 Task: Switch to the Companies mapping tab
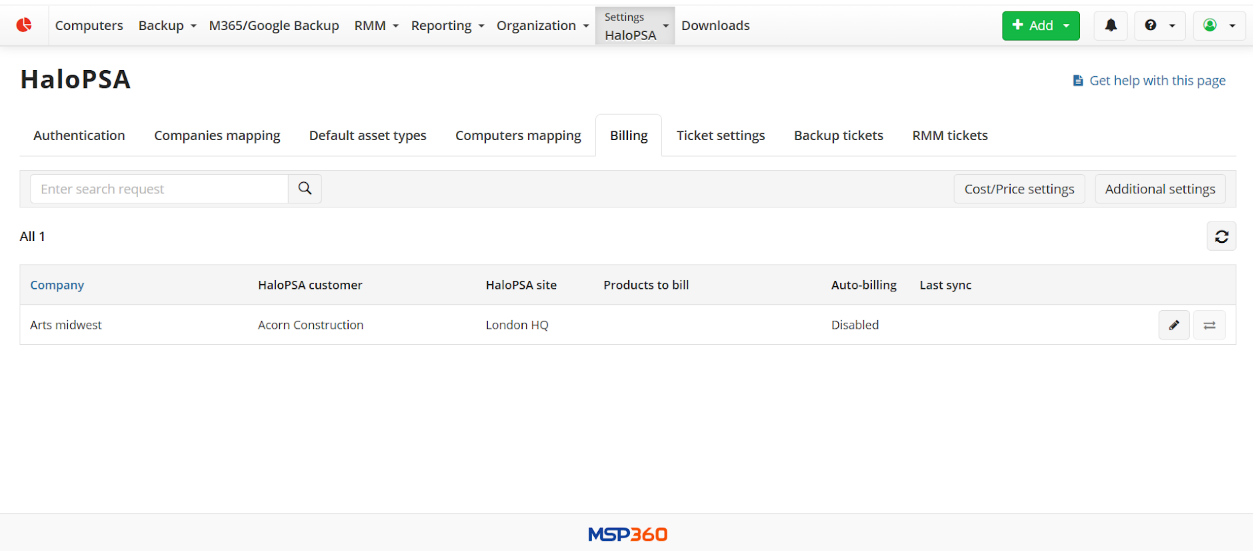click(x=217, y=136)
